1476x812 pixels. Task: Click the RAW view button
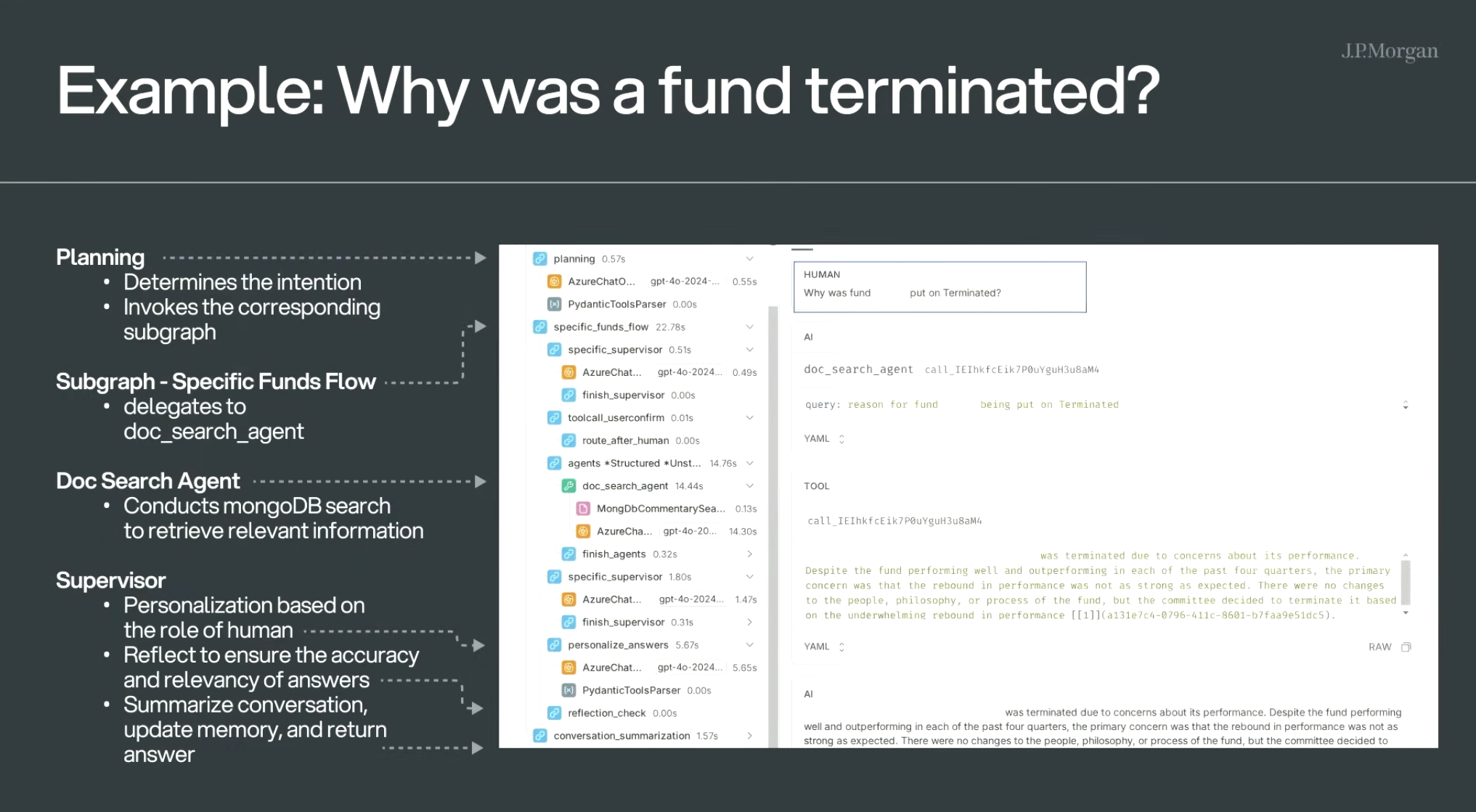coord(1379,647)
